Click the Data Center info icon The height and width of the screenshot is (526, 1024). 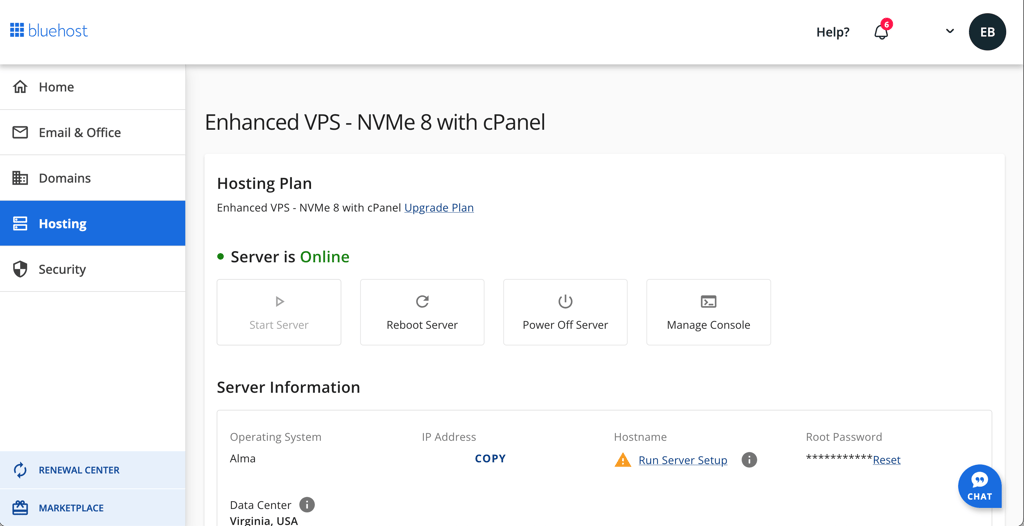click(307, 505)
